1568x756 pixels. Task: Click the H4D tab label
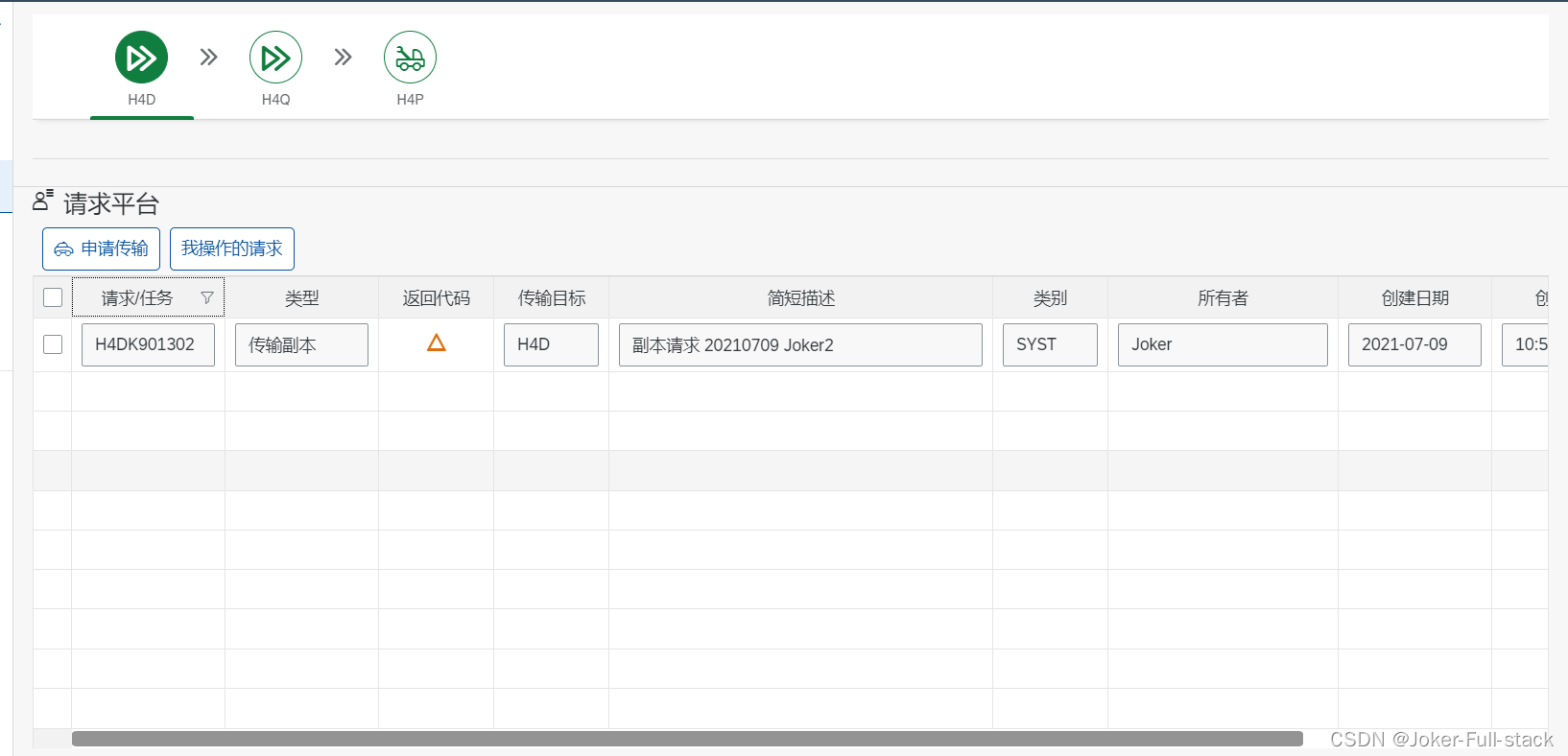pyautogui.click(x=141, y=100)
